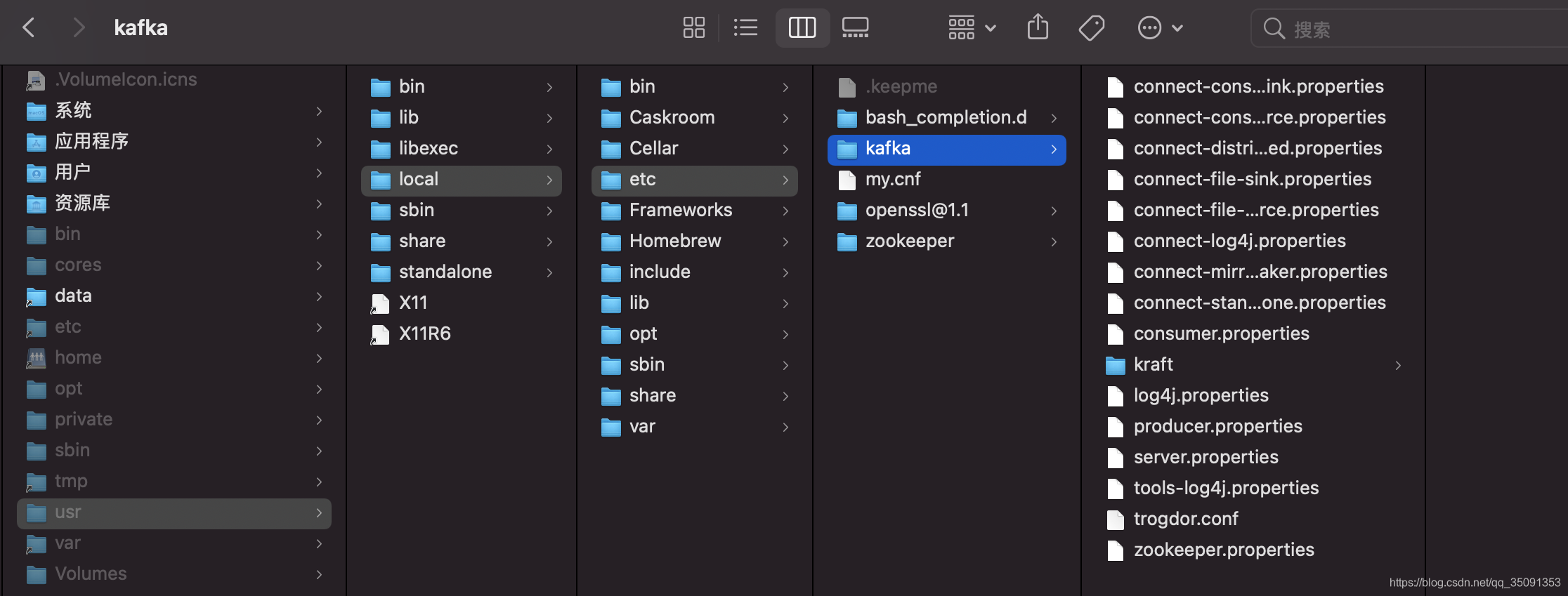Click the zookeeper folder icon

[x=847, y=242]
